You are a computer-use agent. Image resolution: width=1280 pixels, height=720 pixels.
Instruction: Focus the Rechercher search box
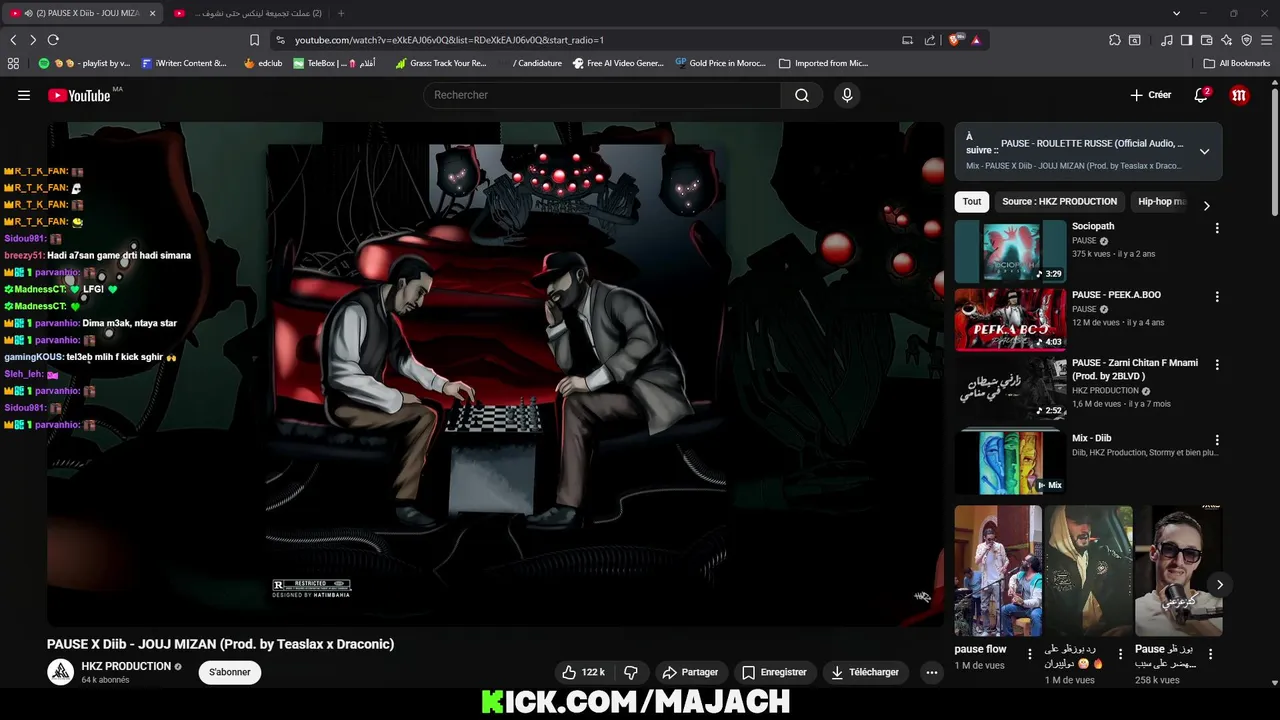click(602, 95)
